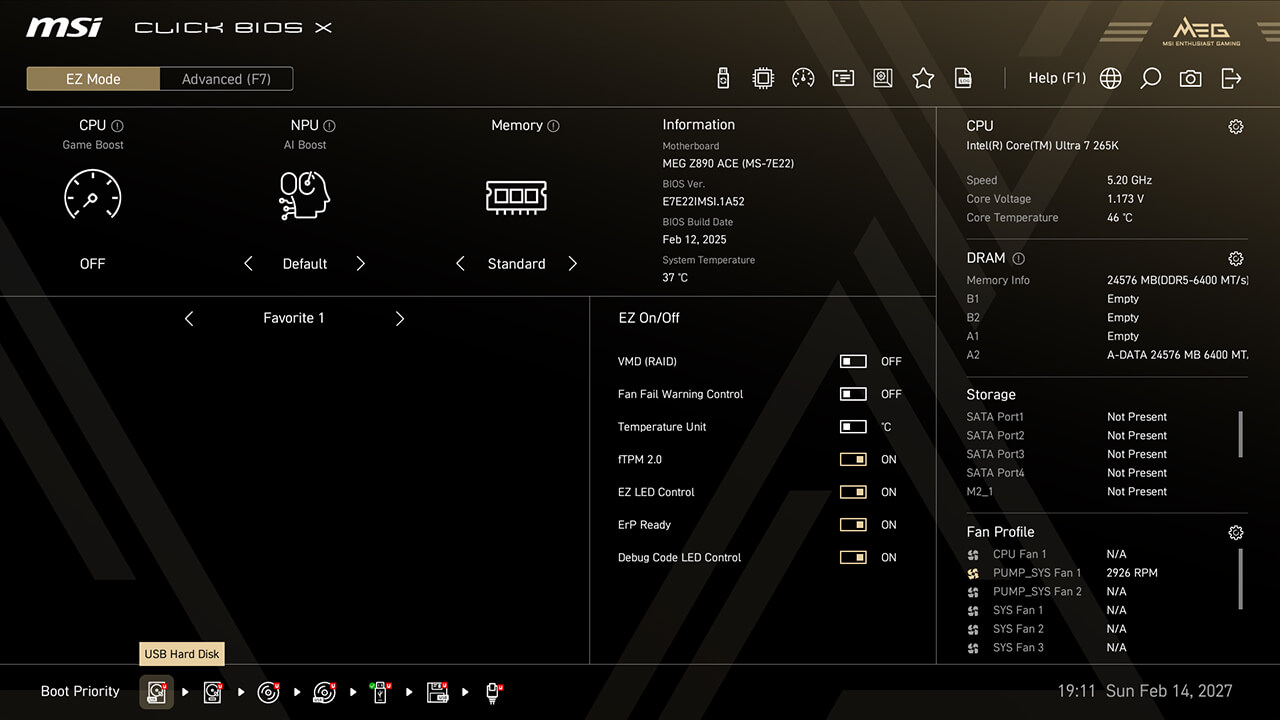Open CPU settings gear icon
Viewport: 1280px width, 720px height.
pos(1236,127)
